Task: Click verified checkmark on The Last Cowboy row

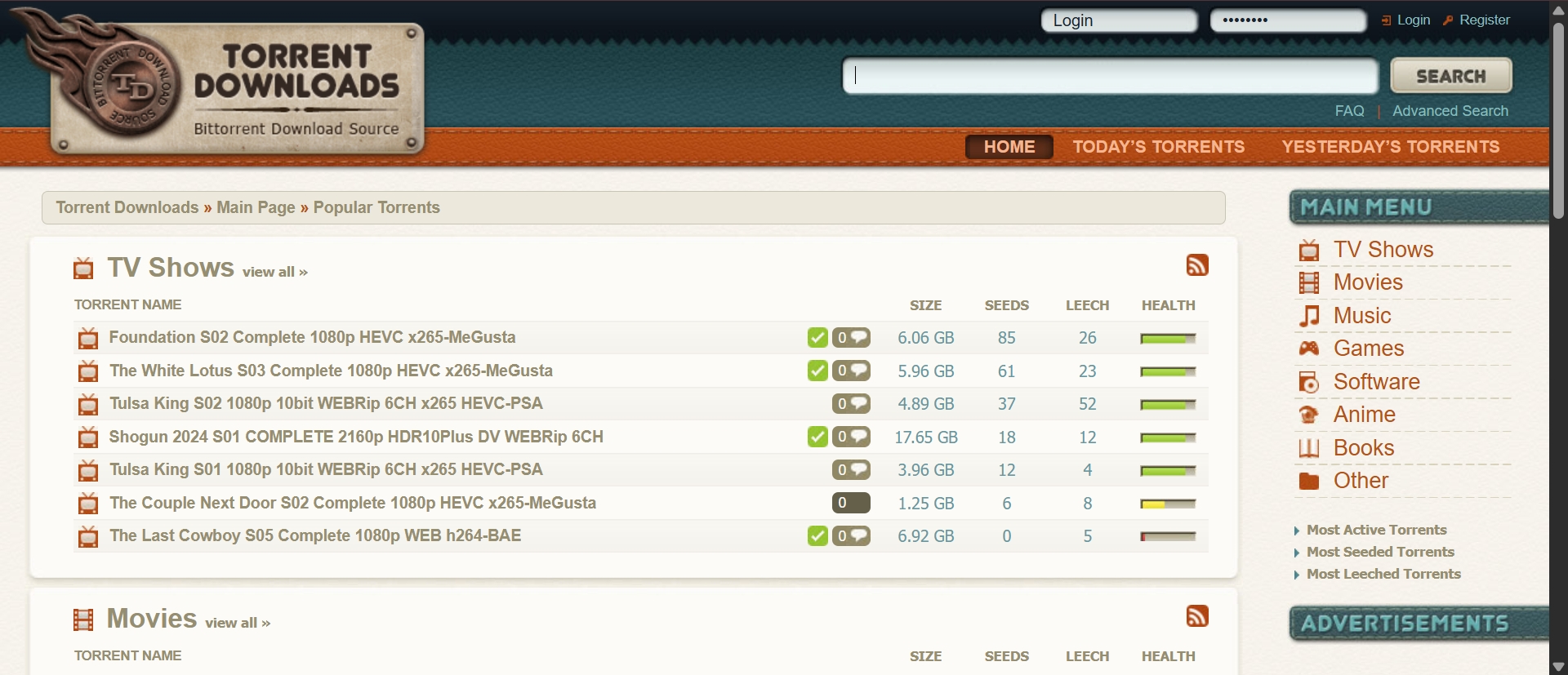Action: (x=817, y=535)
